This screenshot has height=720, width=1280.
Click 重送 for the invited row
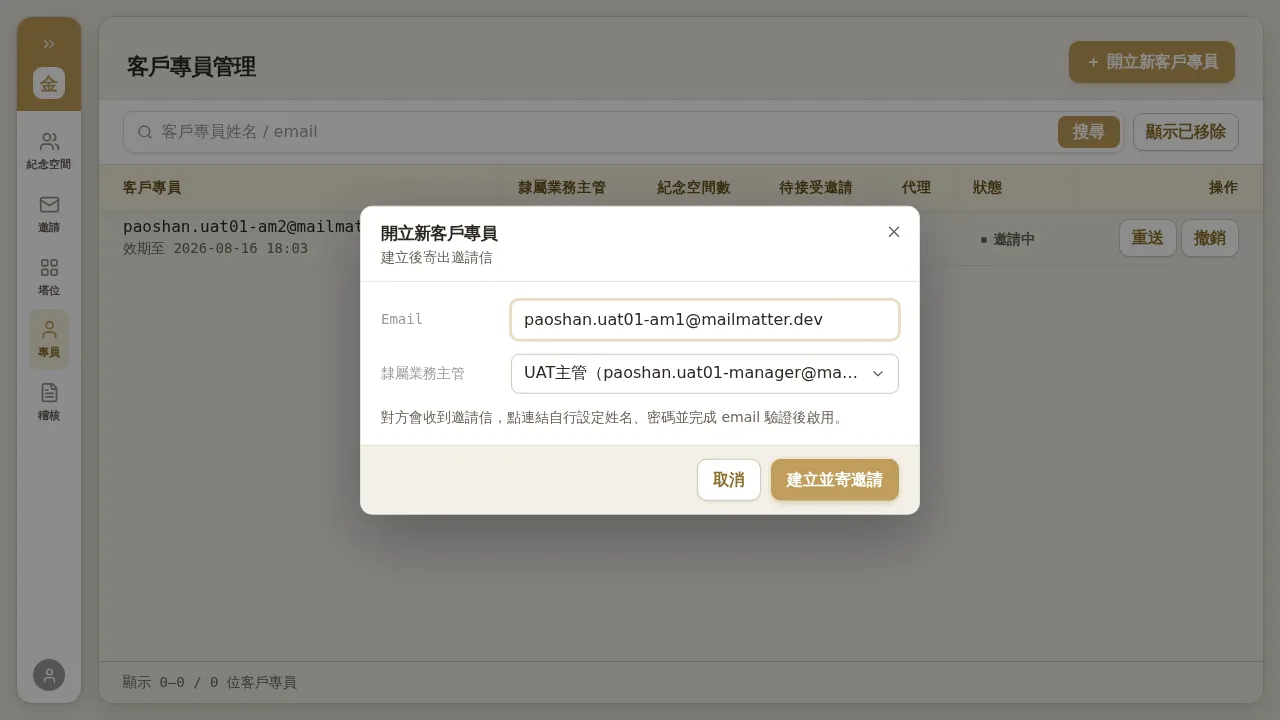click(x=1148, y=238)
